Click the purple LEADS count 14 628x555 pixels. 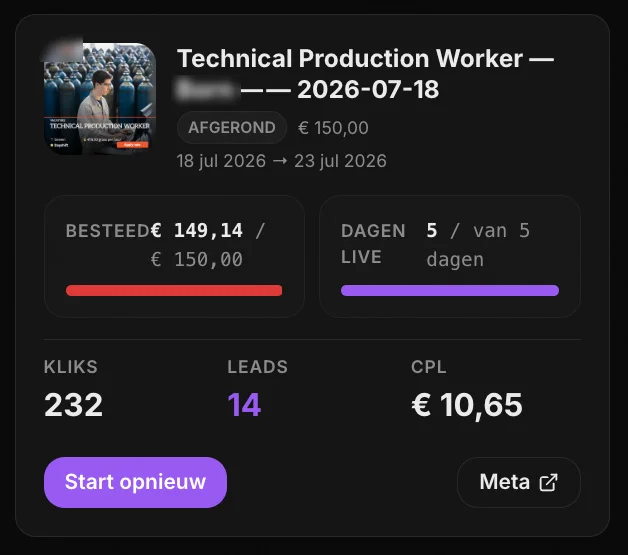[x=244, y=405]
